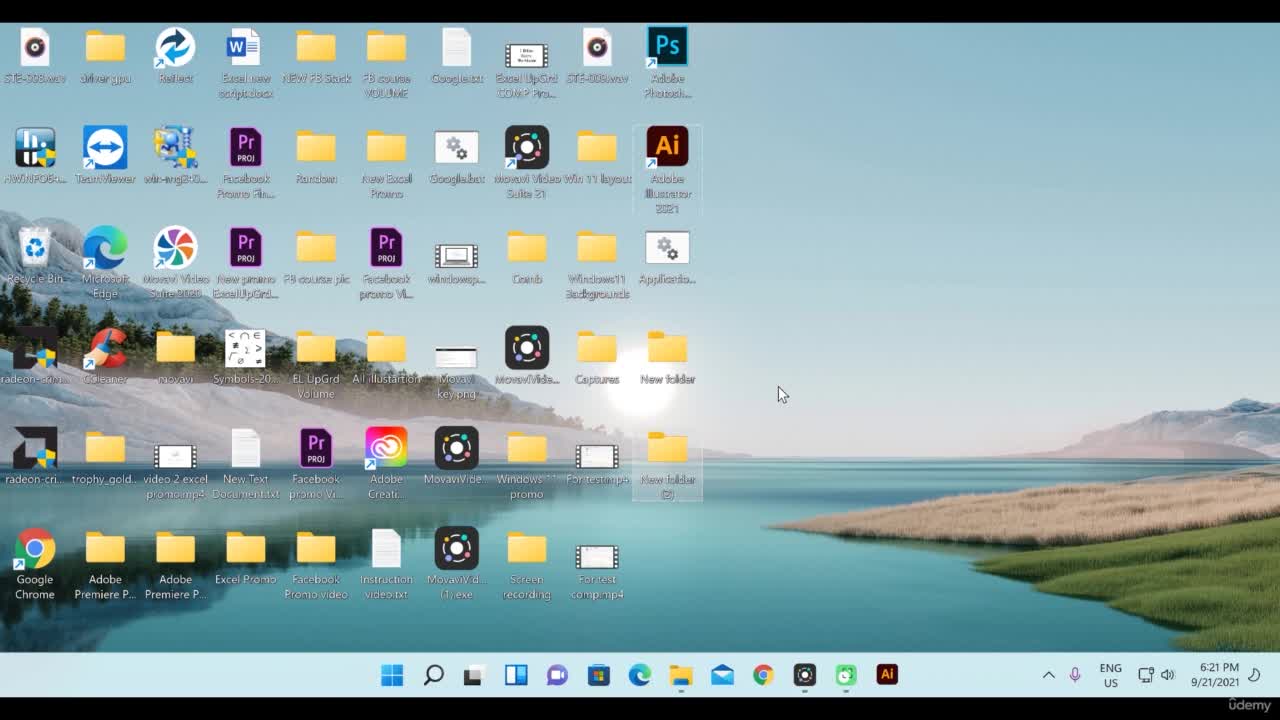Select the New Text Document.txt file
This screenshot has width=1280, height=720.
click(245, 463)
